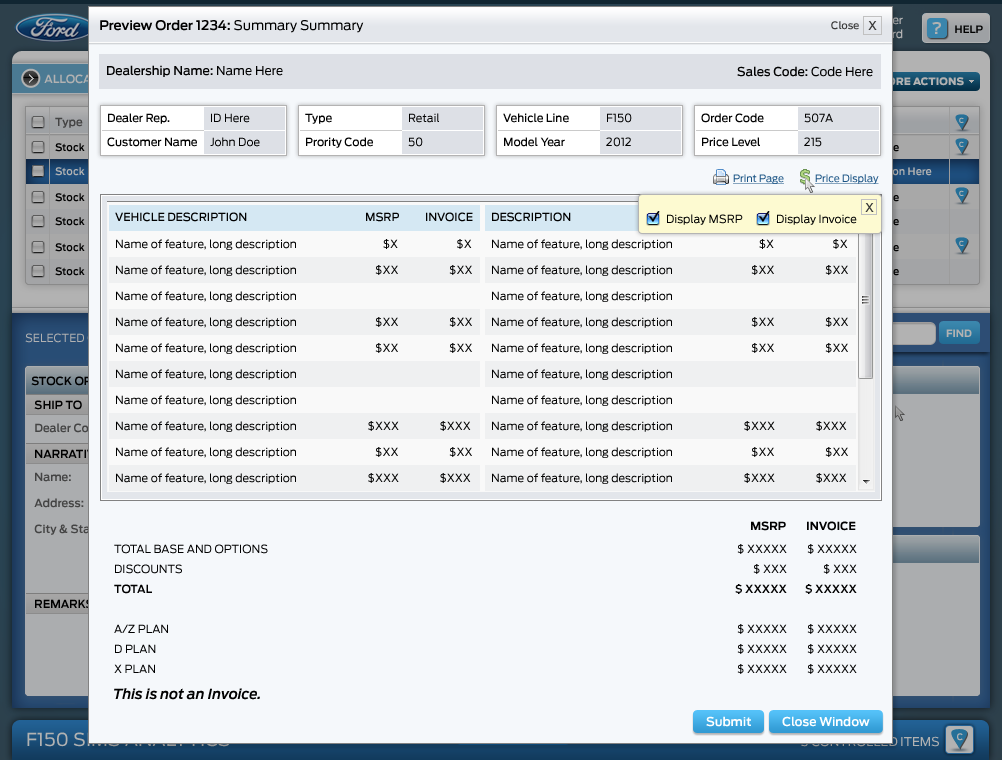Image resolution: width=1002 pixels, height=760 pixels.
Task: Click the question mark Help icon
Action: coord(936,29)
